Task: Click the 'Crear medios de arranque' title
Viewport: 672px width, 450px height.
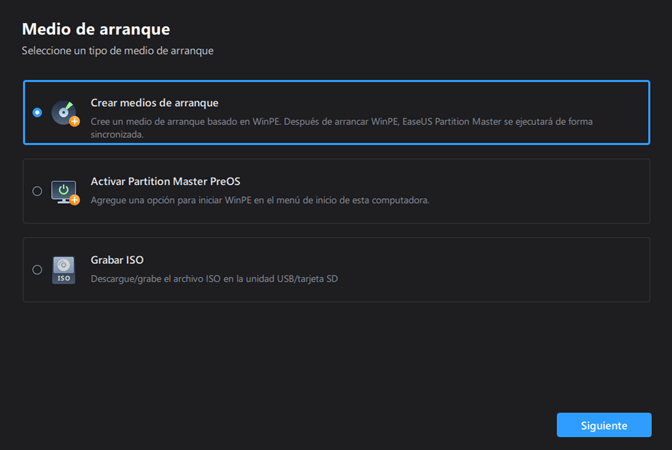Action: pos(154,103)
